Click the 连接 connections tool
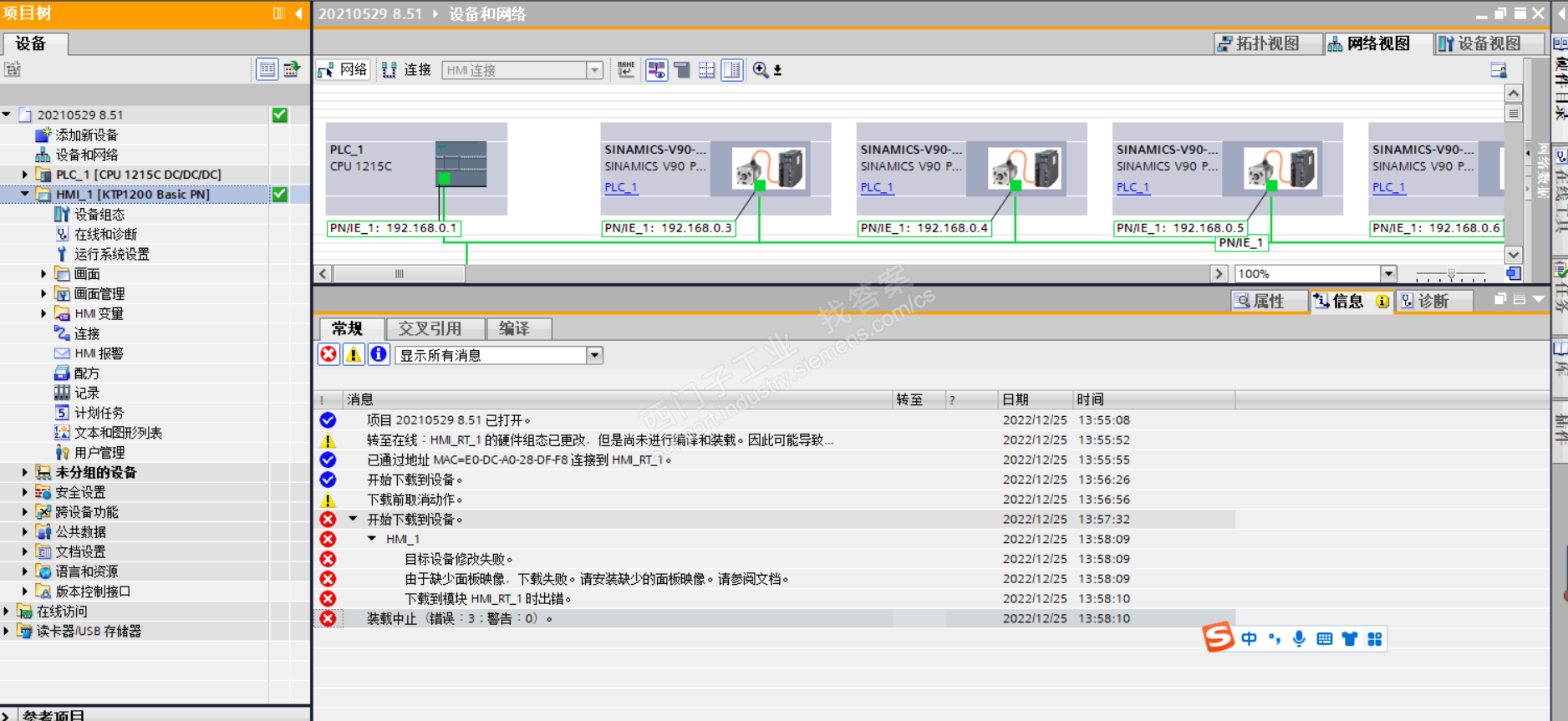This screenshot has width=1568, height=721. (406, 70)
